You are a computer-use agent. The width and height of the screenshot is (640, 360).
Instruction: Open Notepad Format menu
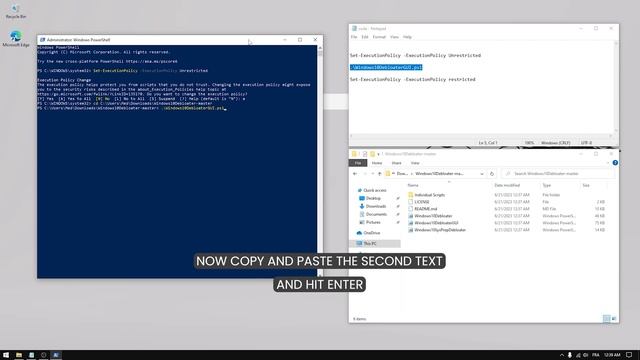pos(379,37)
